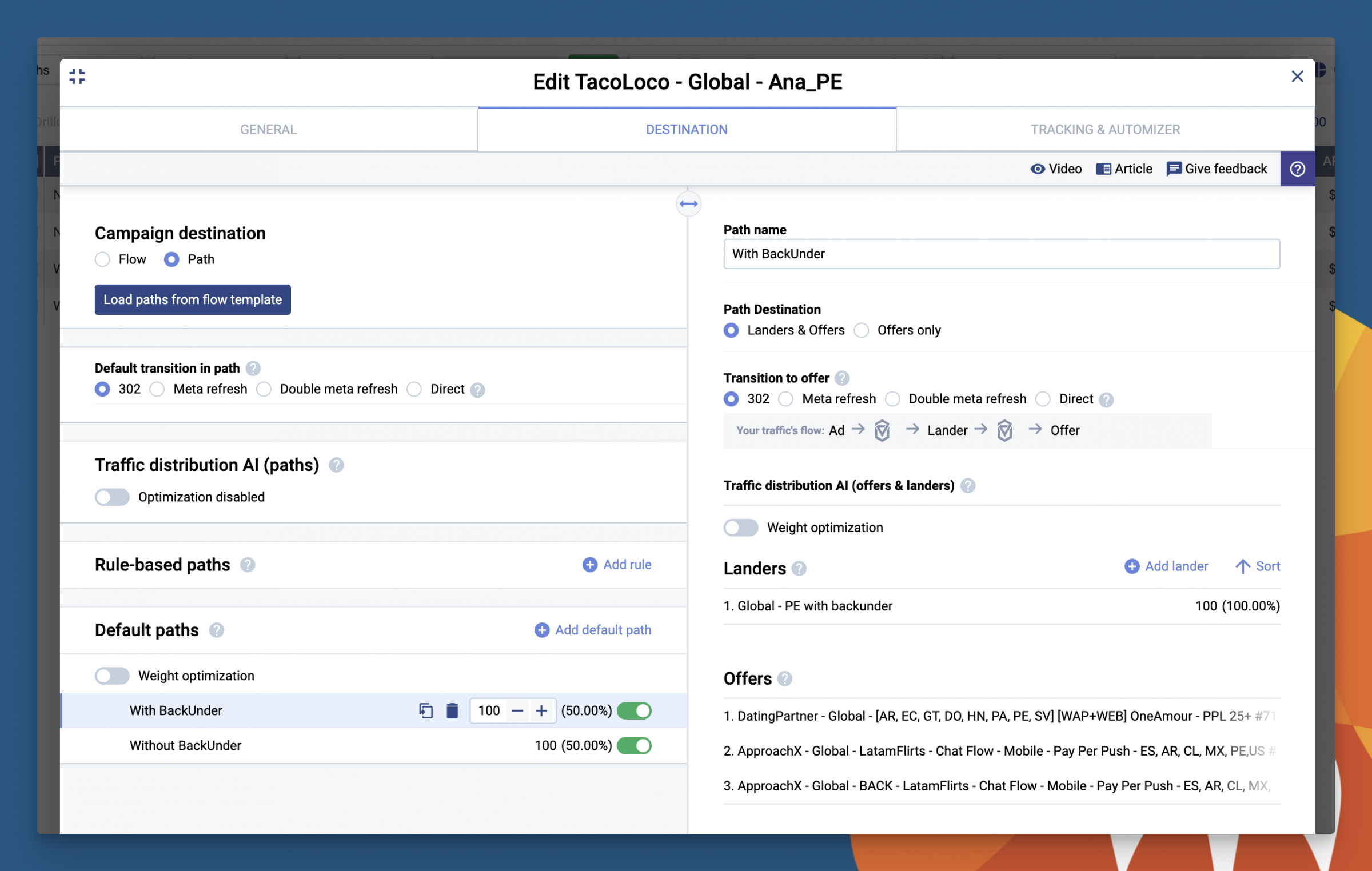Open the Article help link
Image resolution: width=1372 pixels, height=871 pixels.
click(x=1124, y=169)
